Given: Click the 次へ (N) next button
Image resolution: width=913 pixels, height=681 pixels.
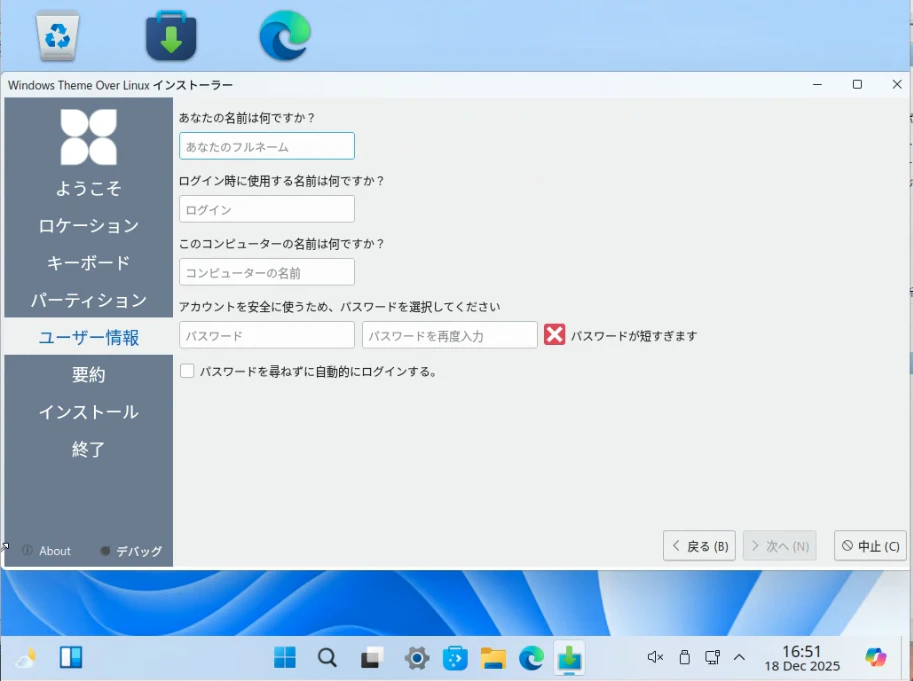Looking at the screenshot, I should [780, 546].
